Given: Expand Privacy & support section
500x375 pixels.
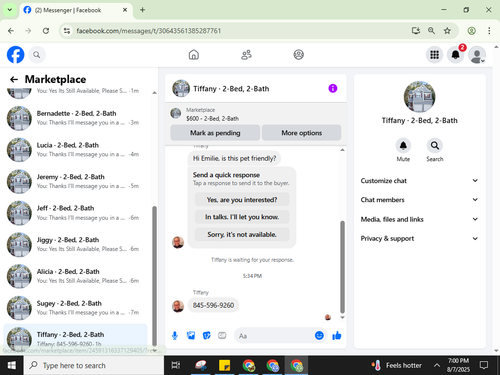Looking at the screenshot, I should point(419,238).
